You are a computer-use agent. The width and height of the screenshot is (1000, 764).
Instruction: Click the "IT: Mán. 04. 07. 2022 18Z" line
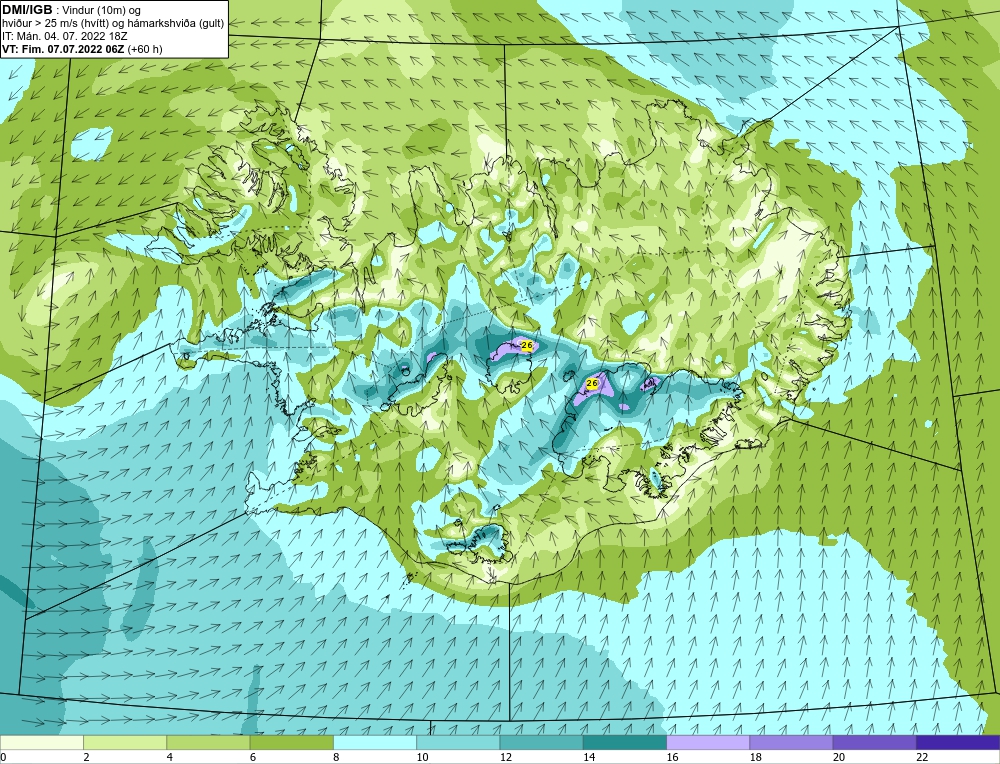click(64, 36)
